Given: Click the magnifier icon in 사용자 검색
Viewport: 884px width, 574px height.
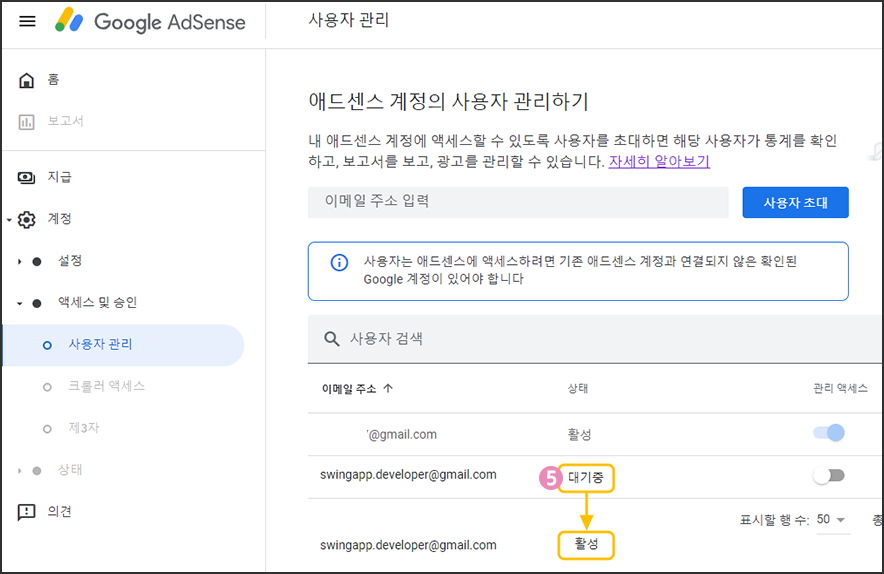Looking at the screenshot, I should (332, 339).
